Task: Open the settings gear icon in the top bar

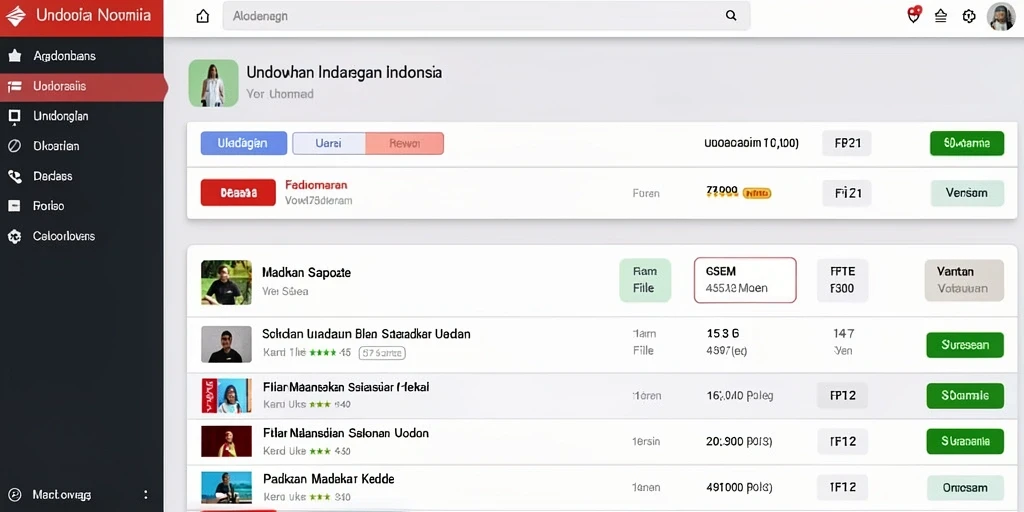Action: click(x=969, y=16)
